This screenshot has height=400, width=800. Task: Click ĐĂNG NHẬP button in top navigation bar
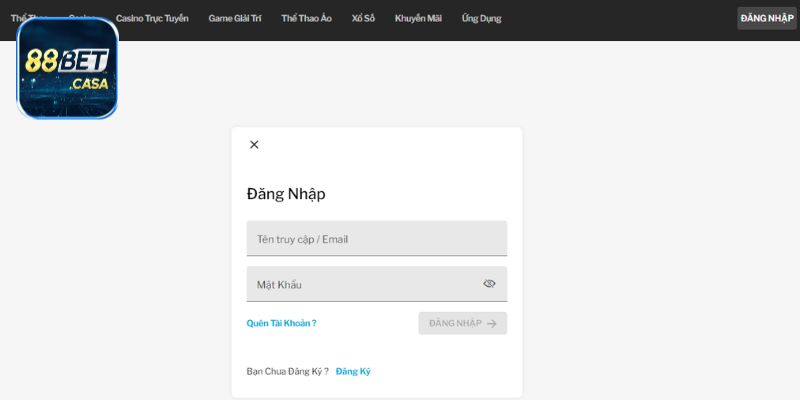(767, 18)
